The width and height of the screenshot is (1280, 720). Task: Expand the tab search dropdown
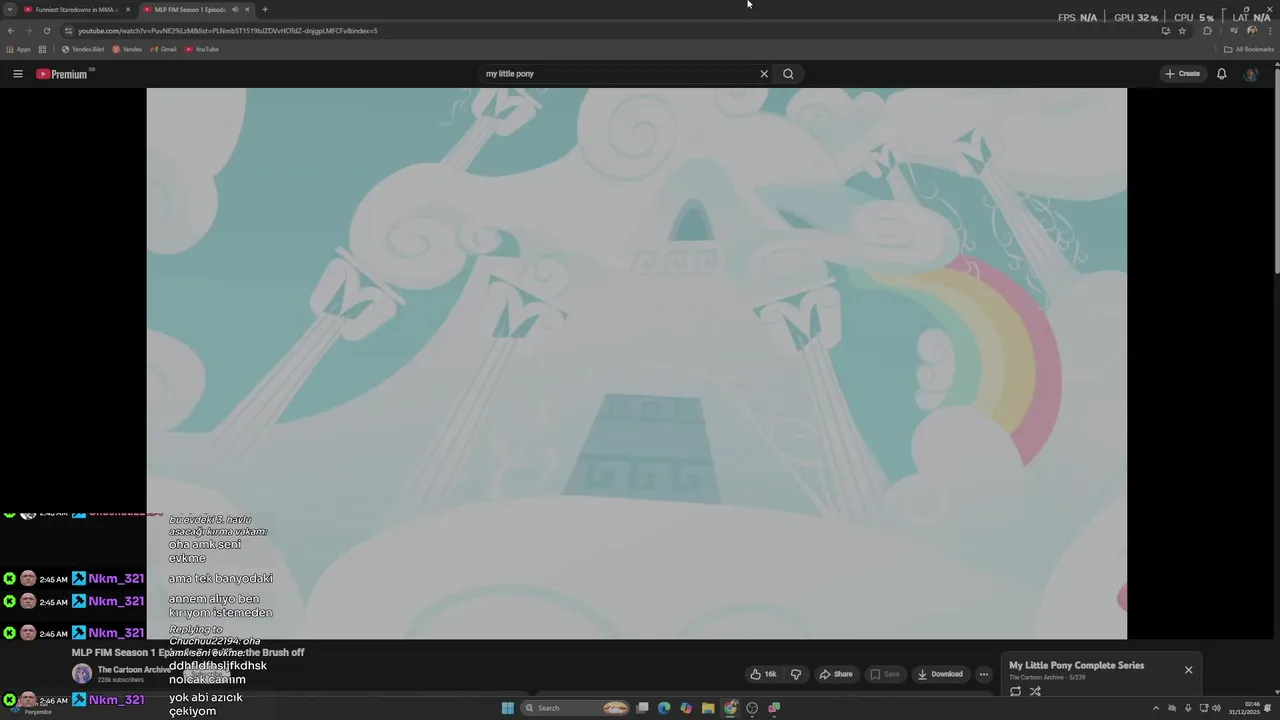[x=10, y=10]
